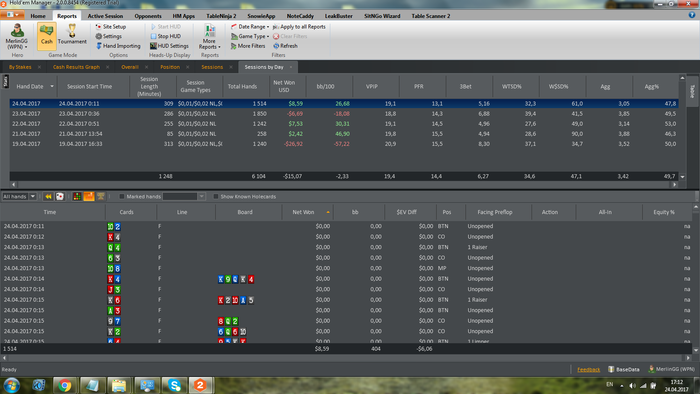The width and height of the screenshot is (700, 394).
Task: Sort hands by the Net Won column
Action: pos(304,212)
